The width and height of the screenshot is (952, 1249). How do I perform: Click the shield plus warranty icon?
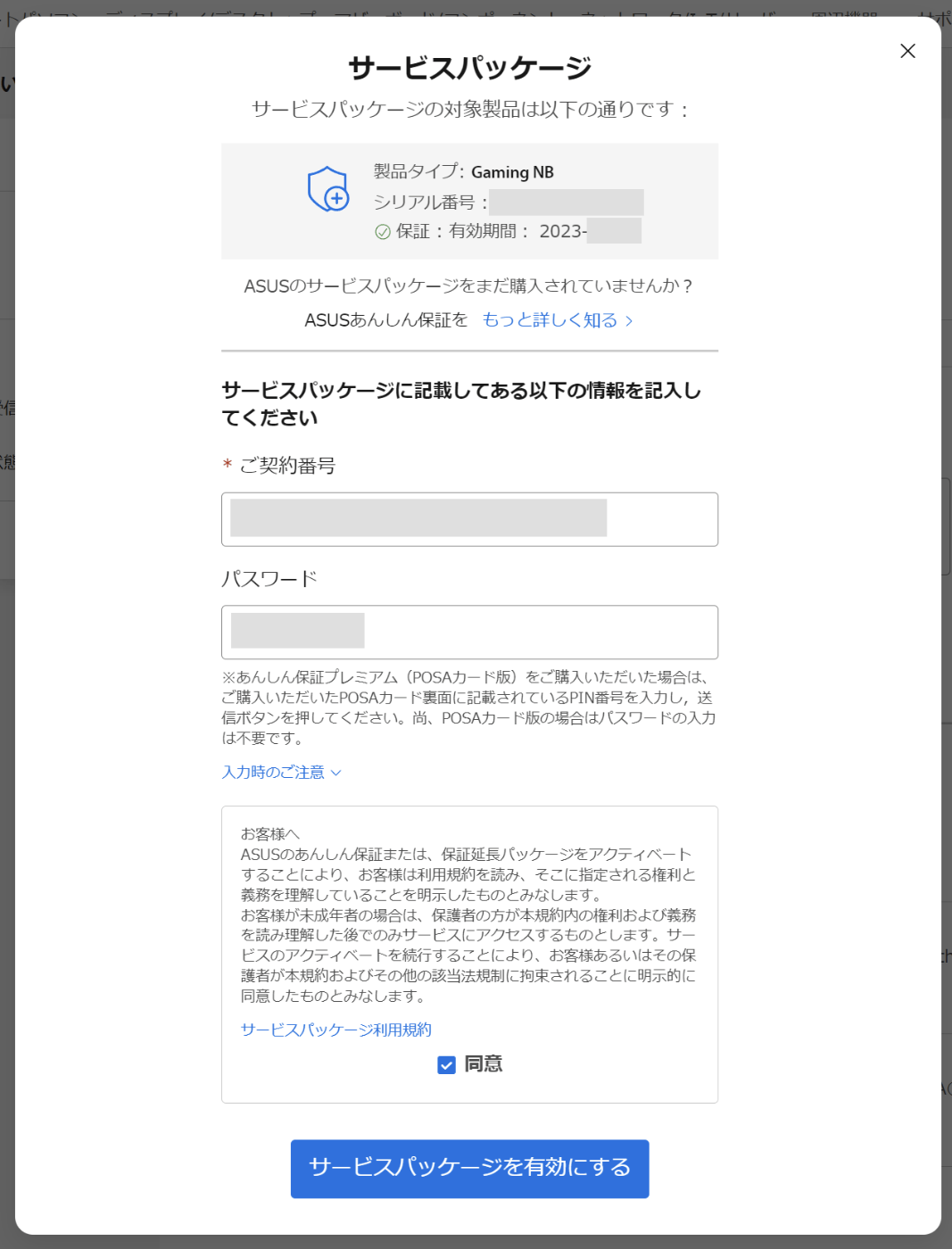click(327, 189)
